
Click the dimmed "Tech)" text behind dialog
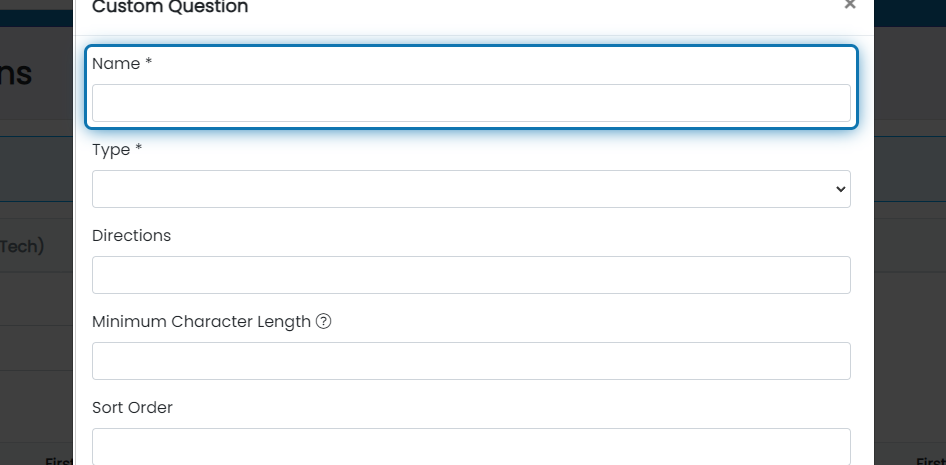(22, 246)
